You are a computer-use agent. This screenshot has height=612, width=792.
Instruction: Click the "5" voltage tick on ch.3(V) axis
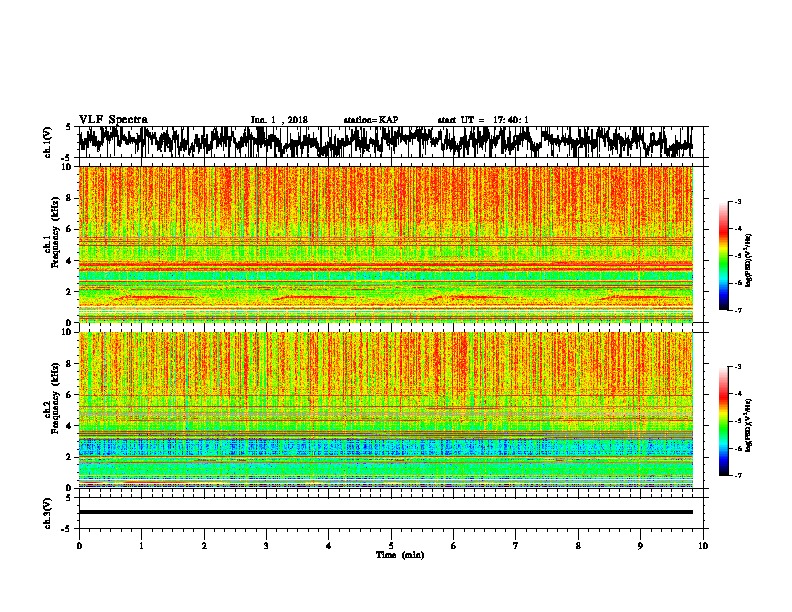(x=69, y=498)
